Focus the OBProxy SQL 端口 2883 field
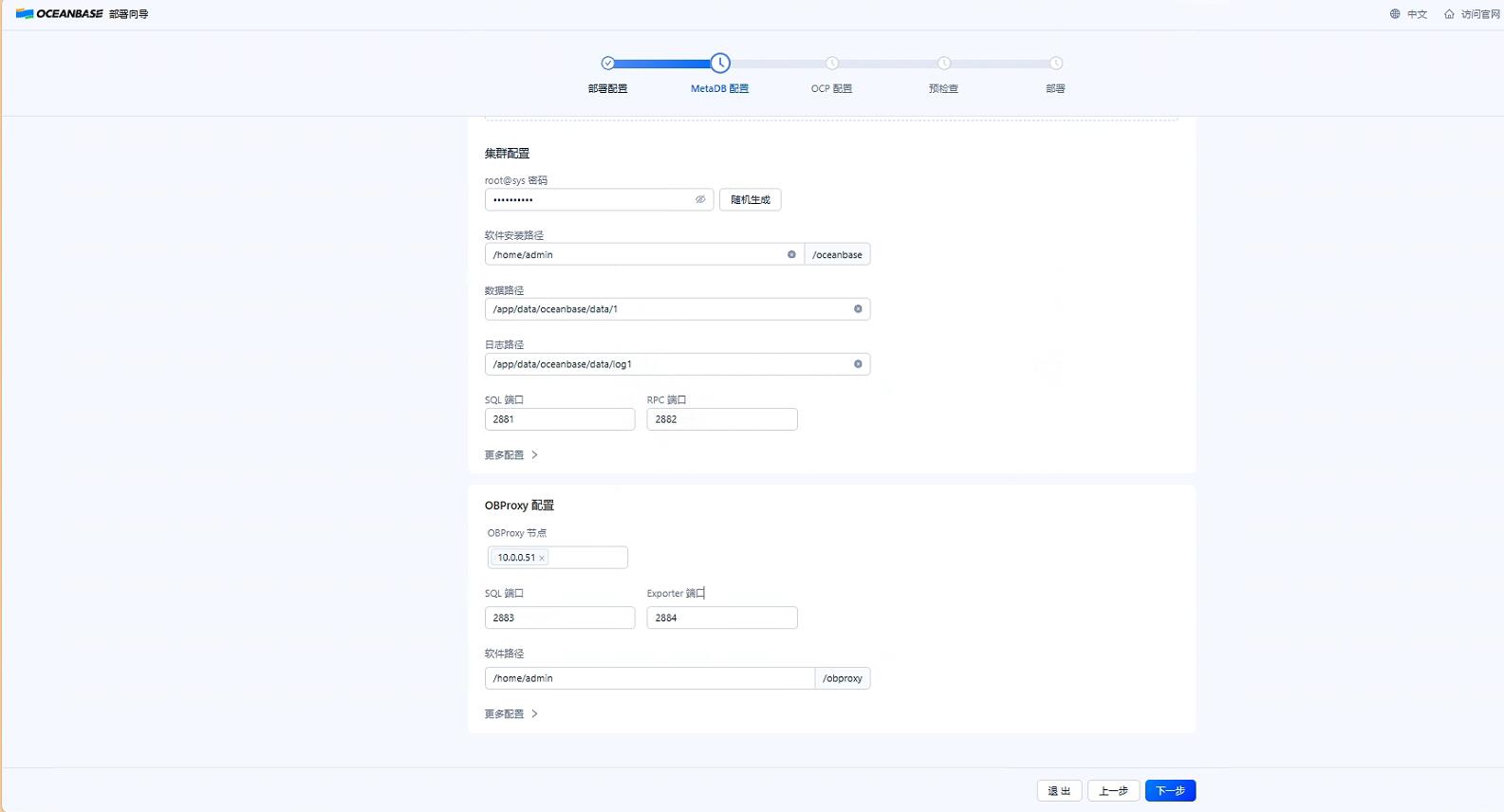The image size is (1504, 812). (560, 618)
